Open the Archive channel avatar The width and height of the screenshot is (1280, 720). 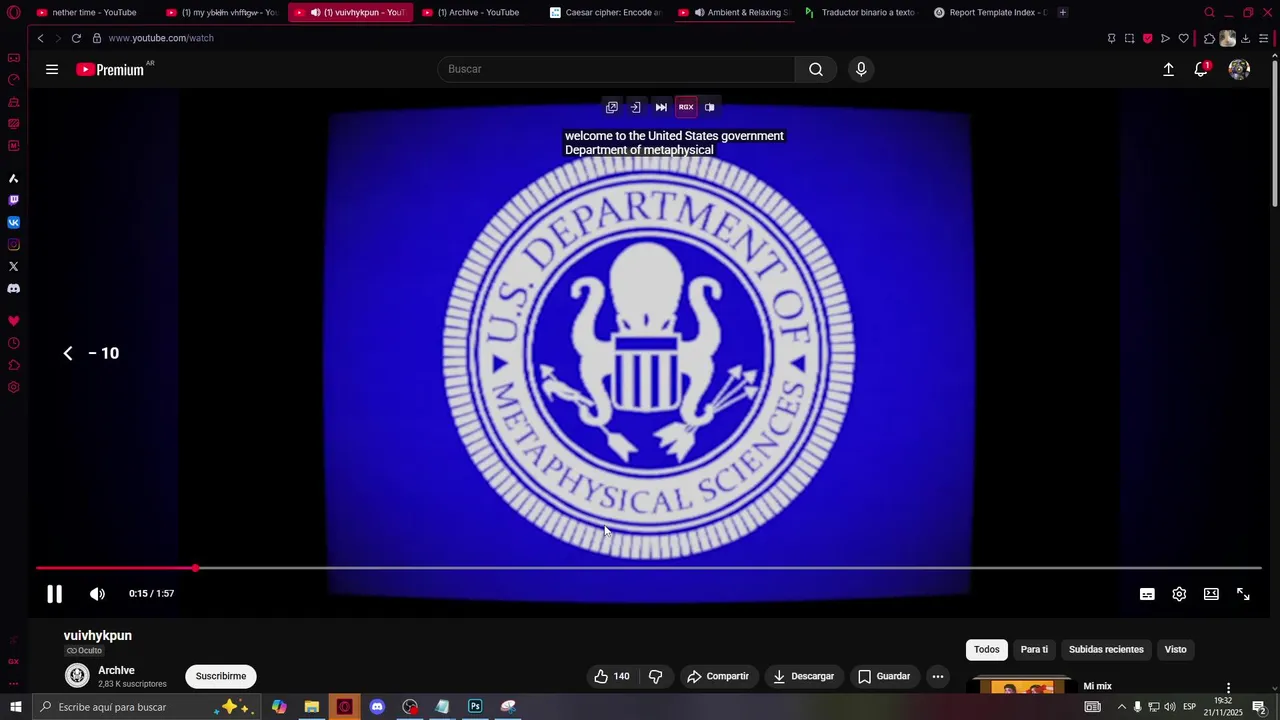[x=77, y=676]
